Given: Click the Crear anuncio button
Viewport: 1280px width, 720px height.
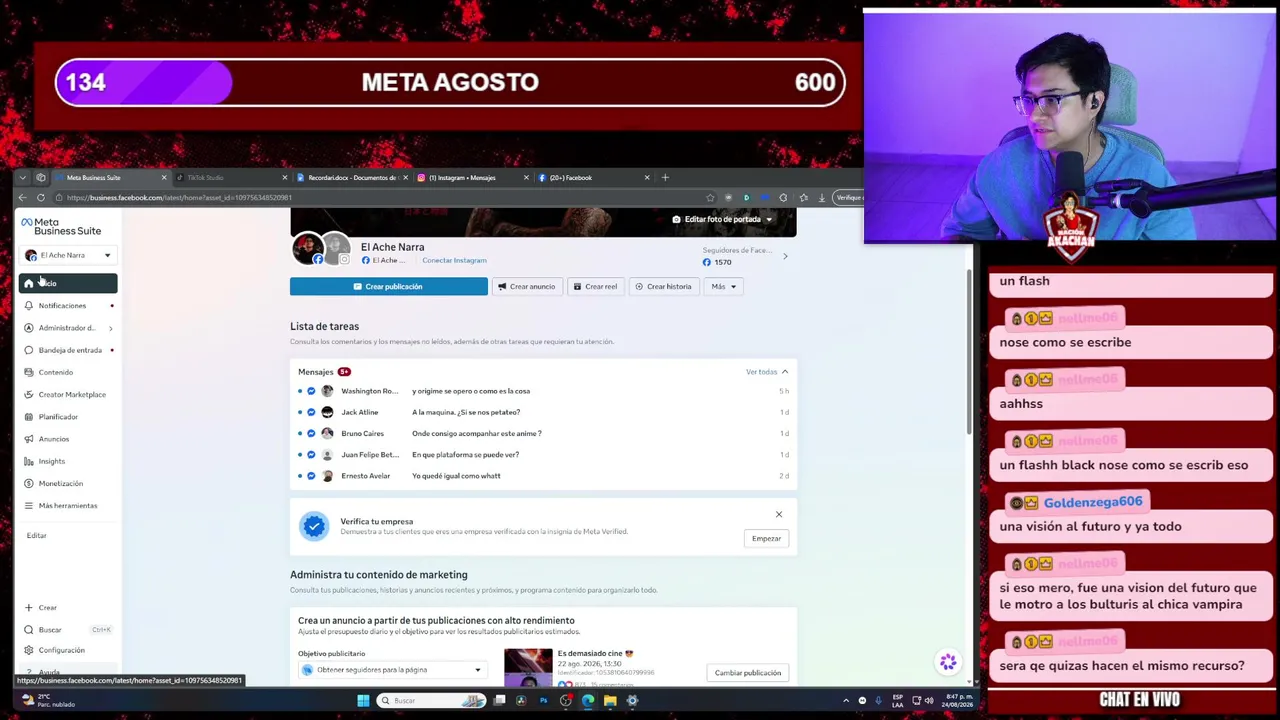Looking at the screenshot, I should click(x=527, y=286).
